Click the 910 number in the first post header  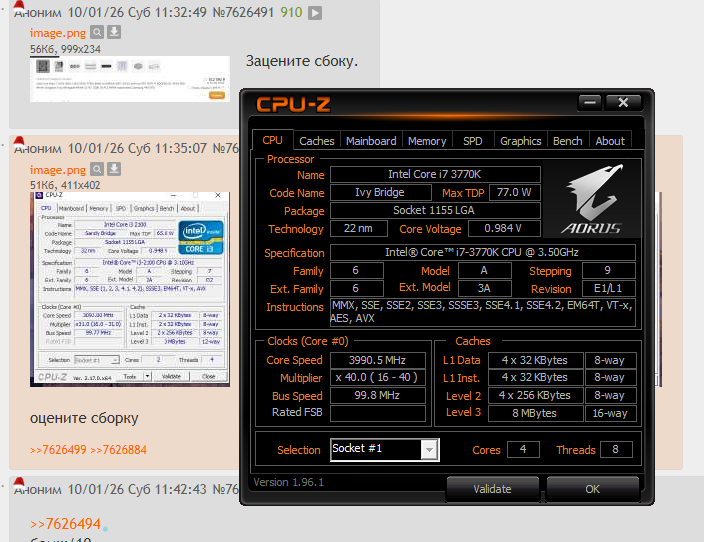pos(291,12)
